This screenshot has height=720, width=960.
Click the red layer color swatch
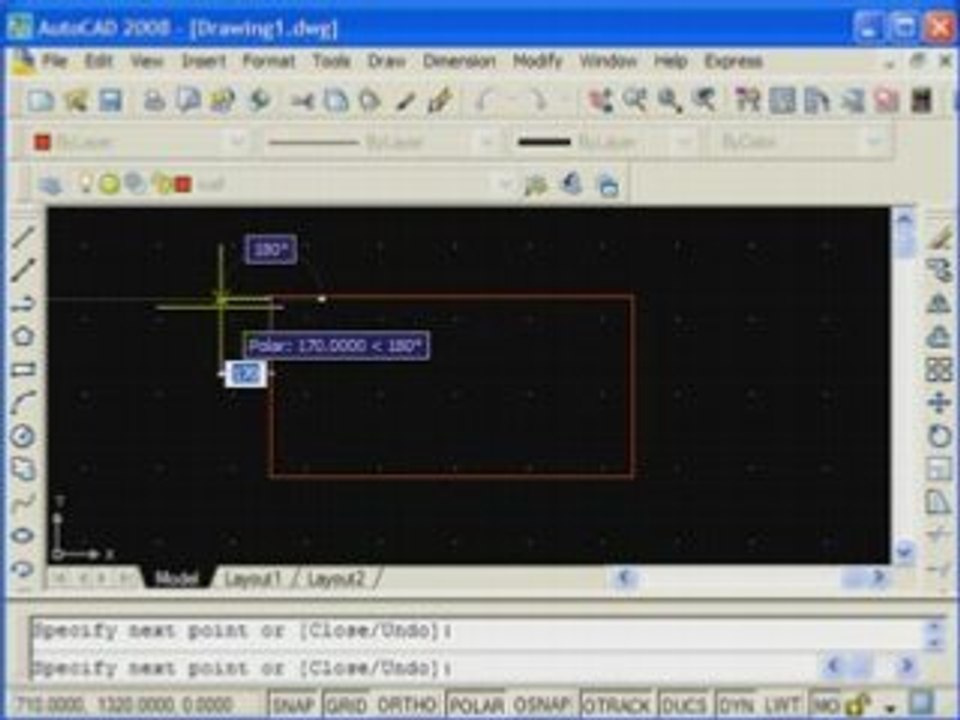[183, 184]
